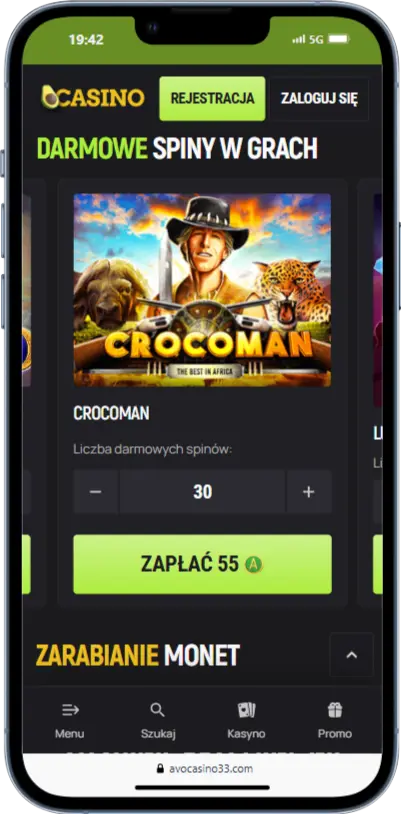401x814 pixels.
Task: Increase free spins with plus button
Action: [309, 492]
